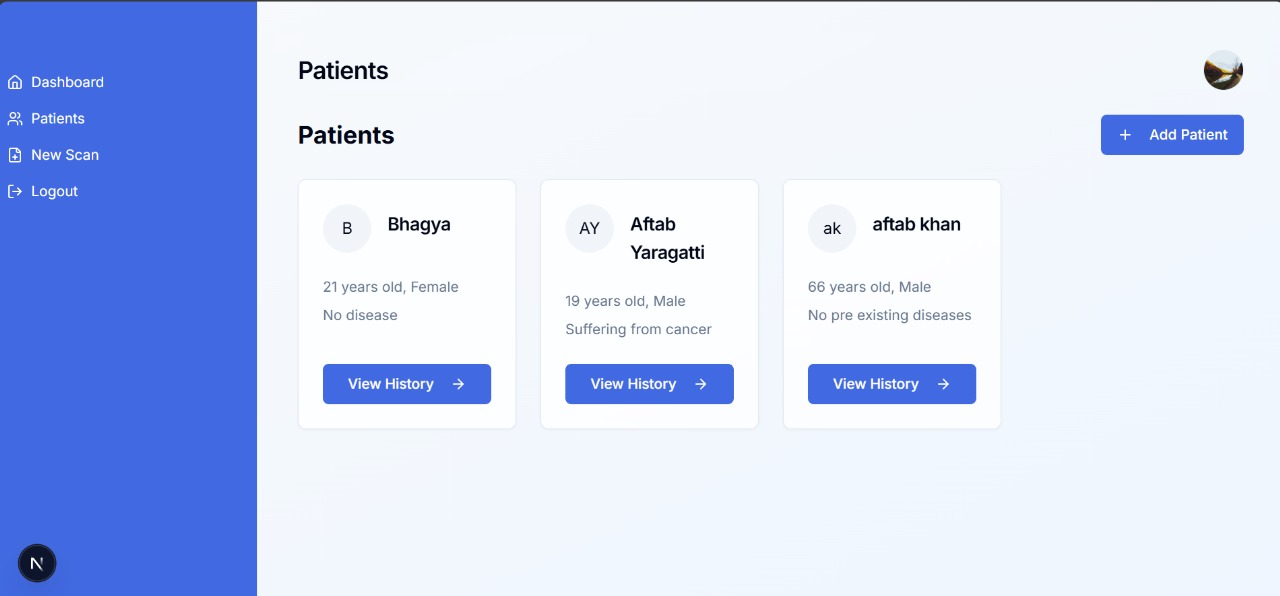Viewport: 1280px width, 596px height.
Task: Go to Patients in the sidebar
Action: coord(58,118)
